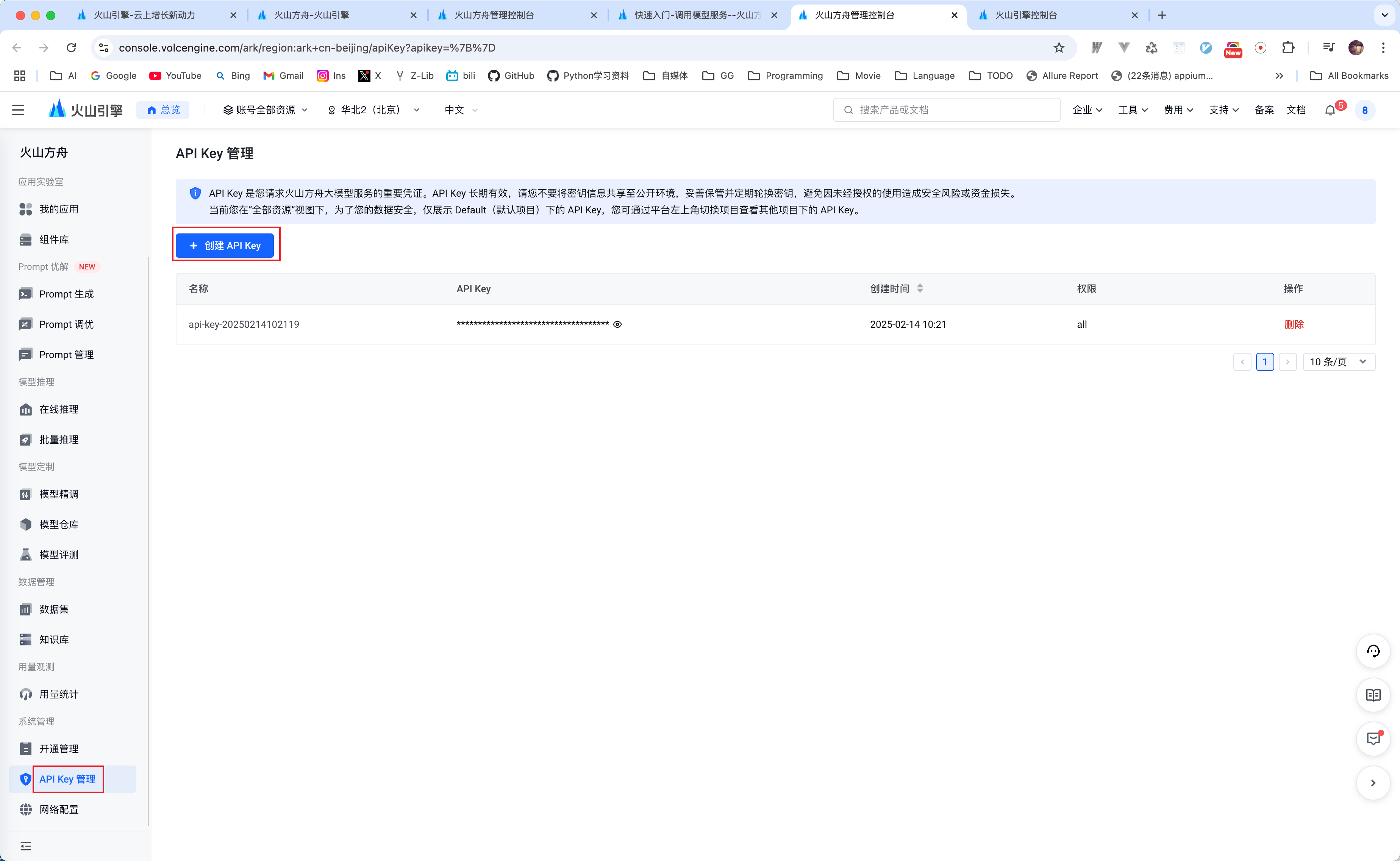Open the Programming bookmarks folder
The height and width of the screenshot is (861, 1400).
[785, 76]
